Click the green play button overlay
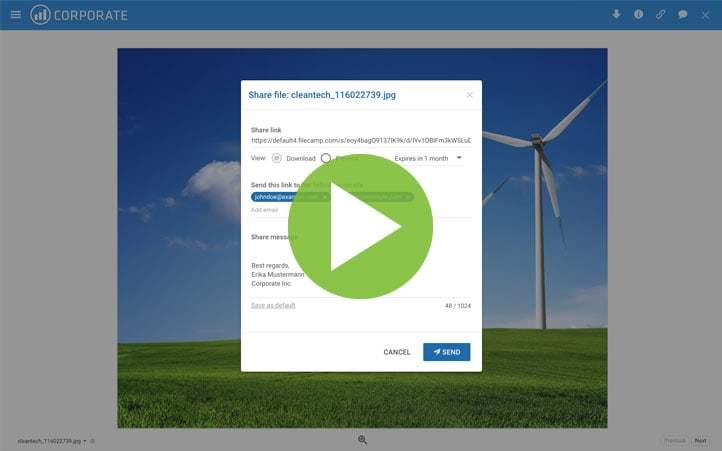 tap(360, 226)
